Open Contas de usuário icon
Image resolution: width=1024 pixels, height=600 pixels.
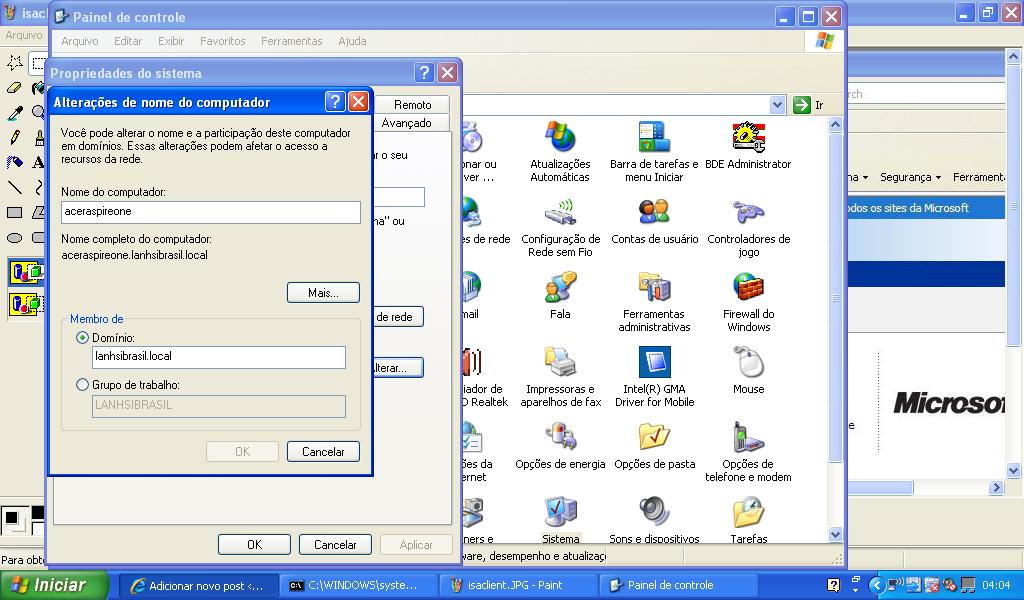(654, 214)
